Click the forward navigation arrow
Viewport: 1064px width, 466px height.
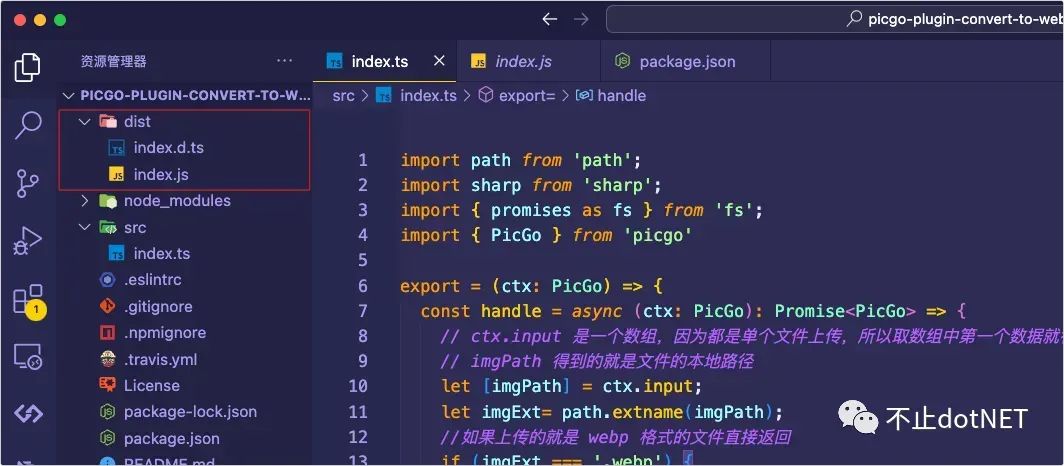582,20
